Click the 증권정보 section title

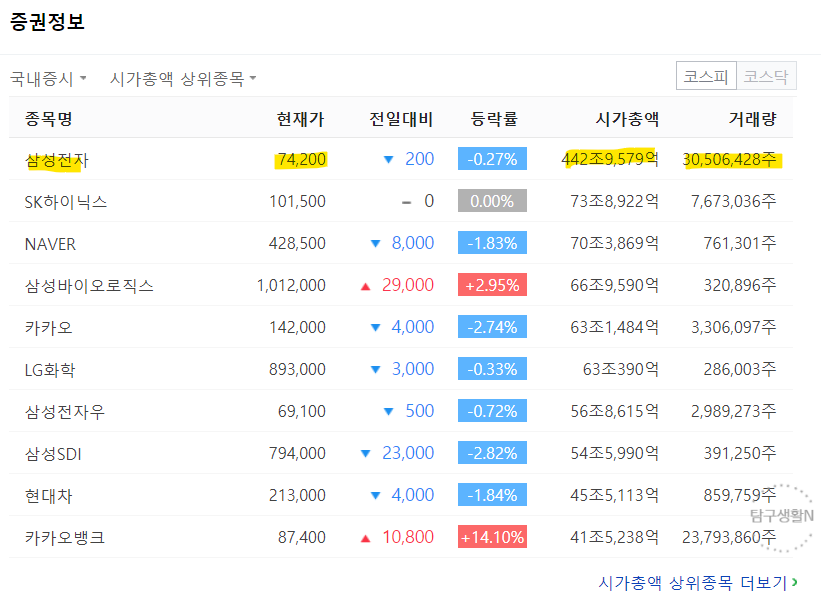click(x=47, y=21)
